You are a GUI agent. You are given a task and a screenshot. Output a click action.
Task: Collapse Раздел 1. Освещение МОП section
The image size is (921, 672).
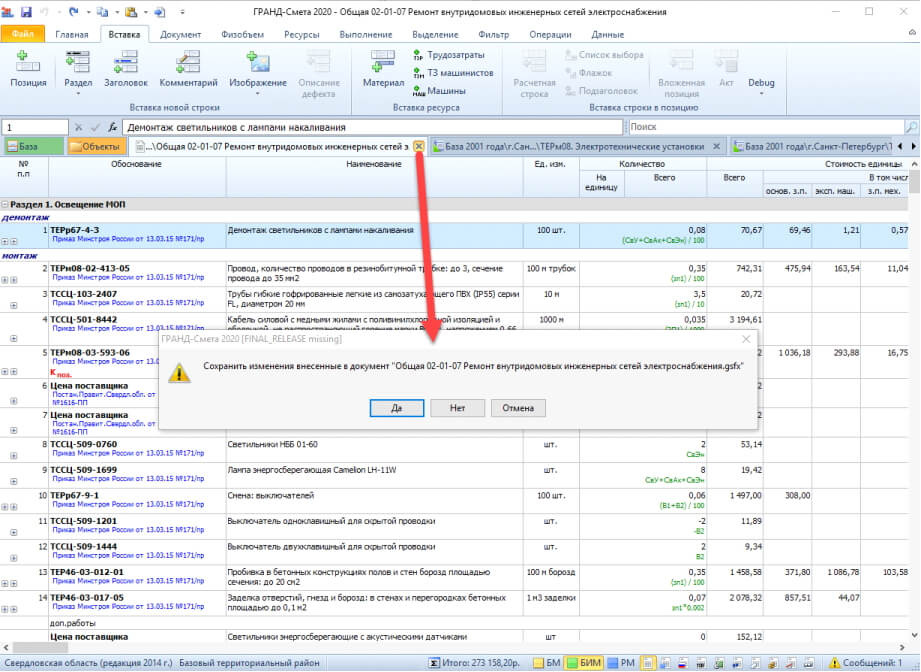click(x=5, y=205)
